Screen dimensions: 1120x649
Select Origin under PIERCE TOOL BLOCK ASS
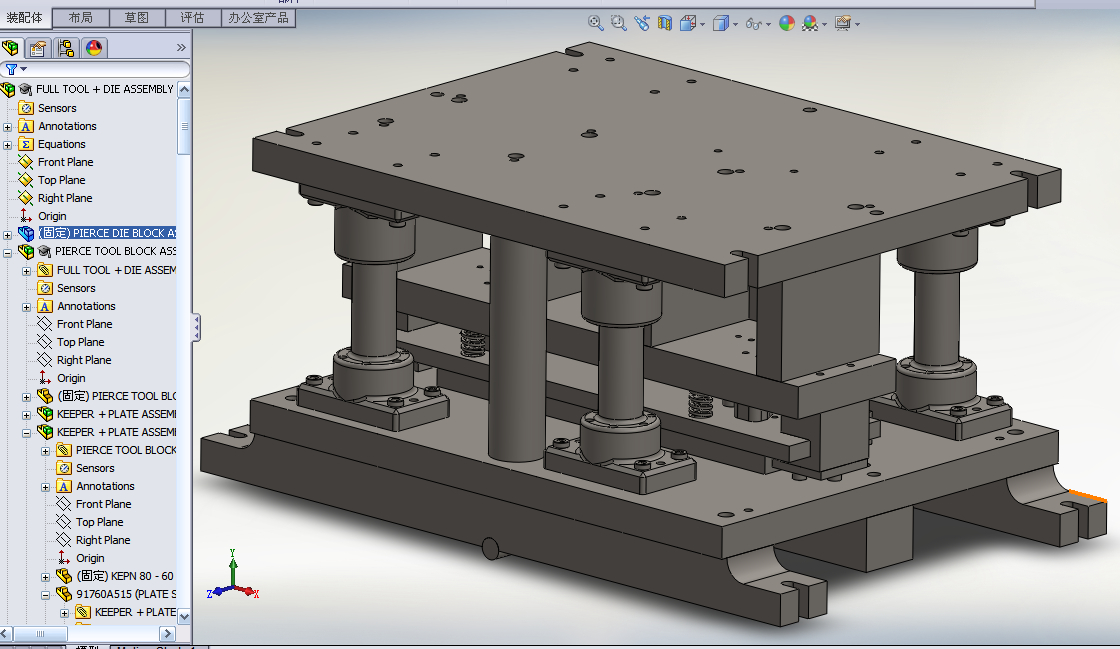tap(71, 378)
